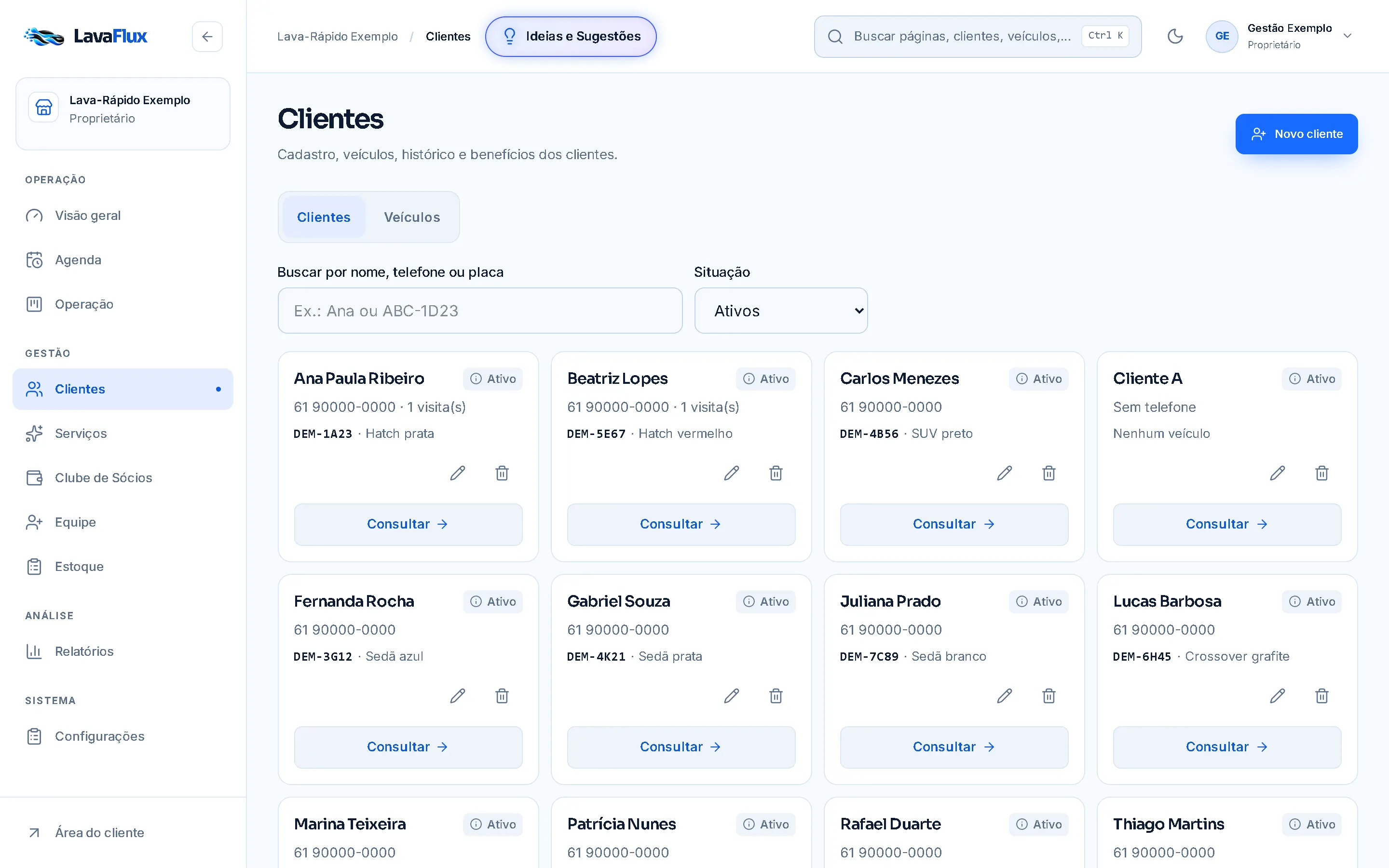Switch to the Veículos tab
The image size is (1389, 868).
click(x=411, y=217)
